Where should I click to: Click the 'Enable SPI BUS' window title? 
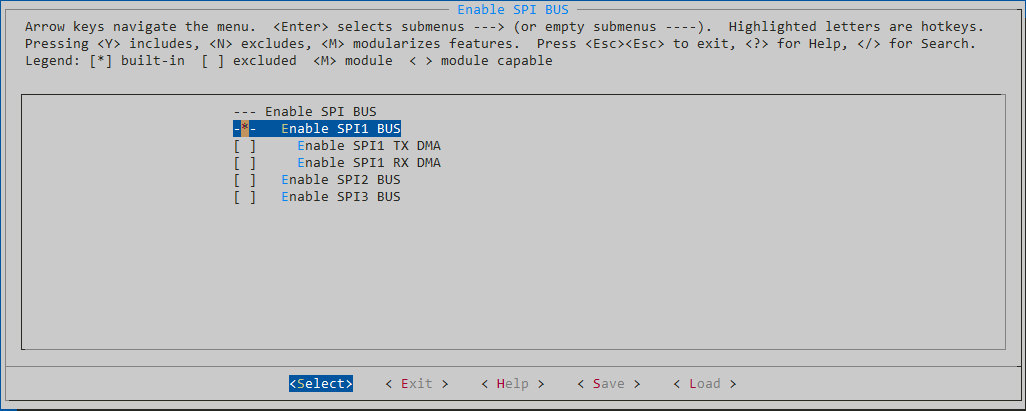[x=513, y=10]
